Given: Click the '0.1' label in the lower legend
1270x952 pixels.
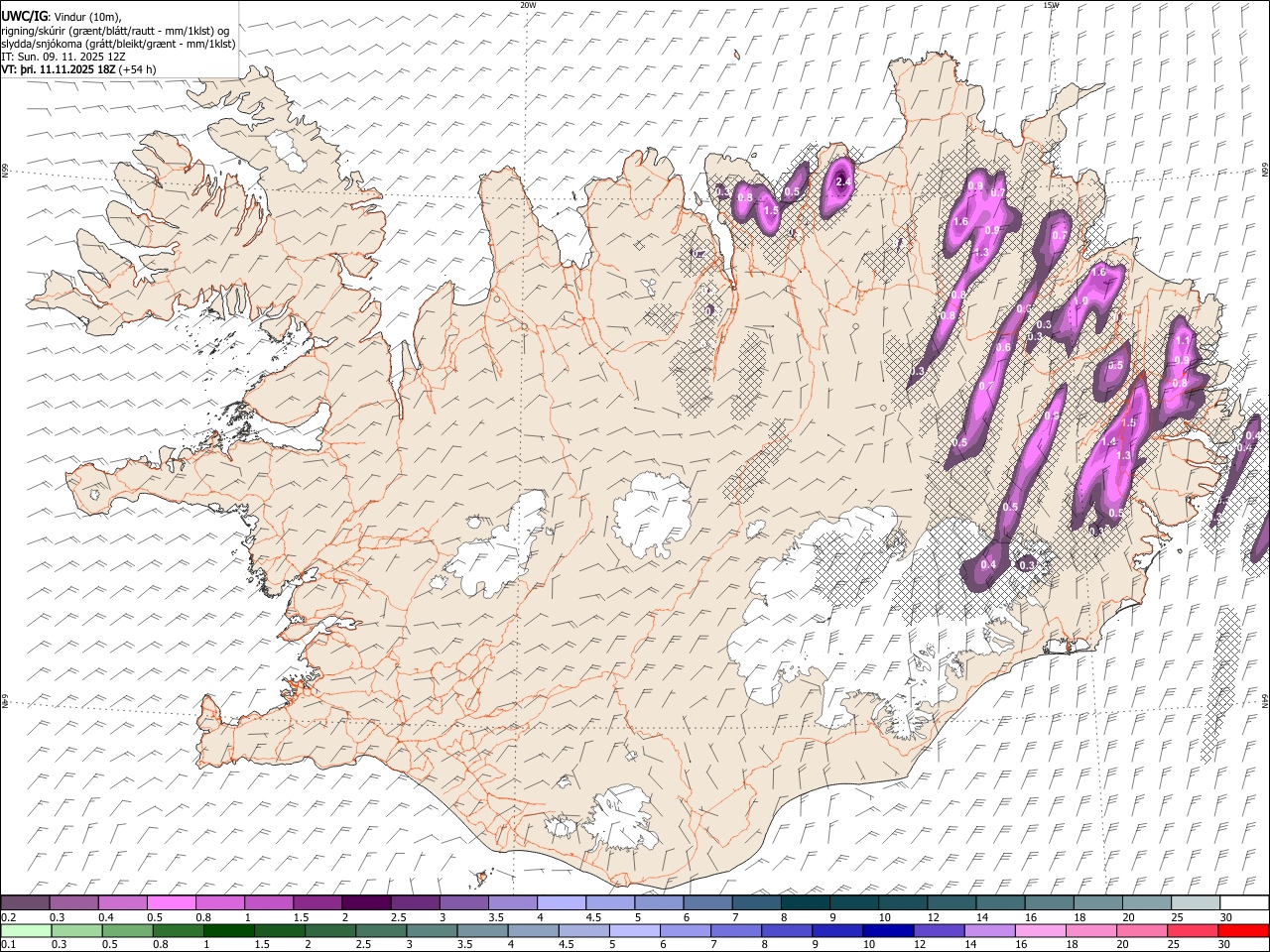Looking at the screenshot, I should point(8,944).
